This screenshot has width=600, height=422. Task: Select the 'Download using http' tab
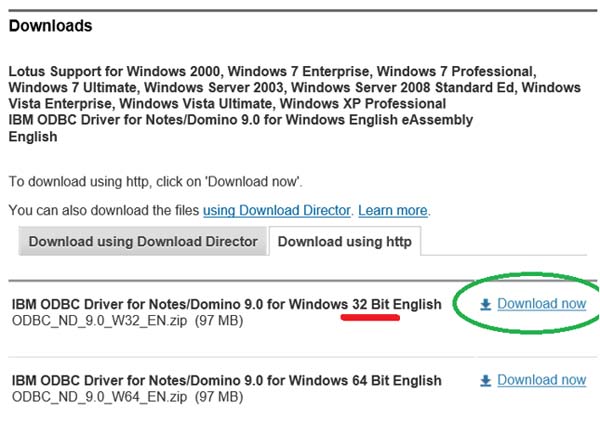(345, 242)
